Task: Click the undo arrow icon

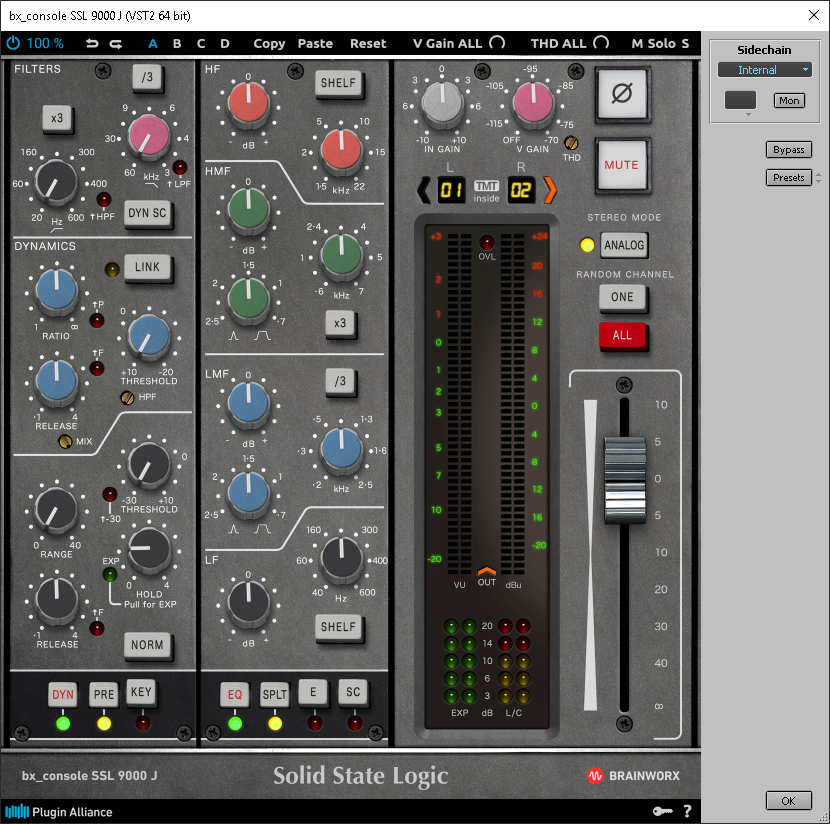Action: [x=92, y=43]
